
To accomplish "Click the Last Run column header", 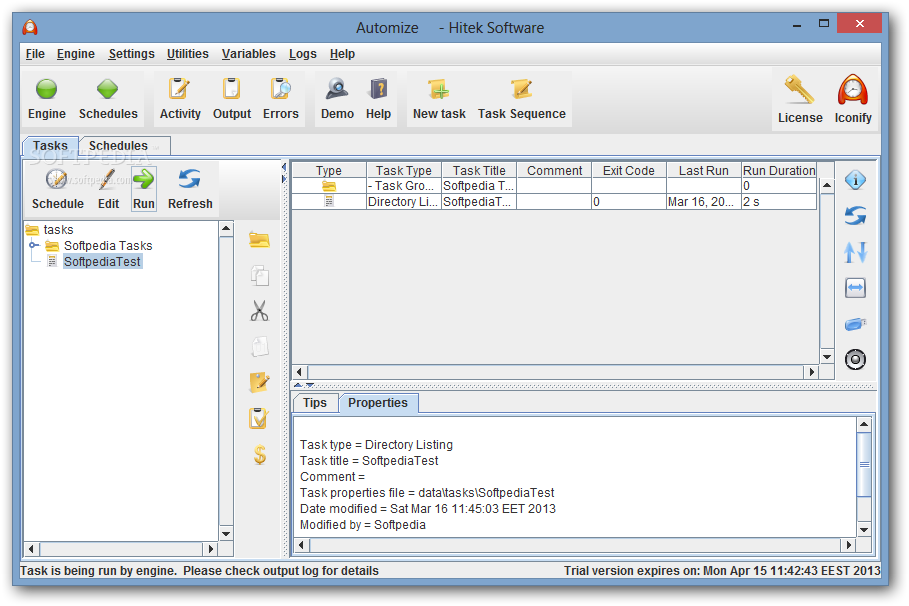I will tap(703, 170).
